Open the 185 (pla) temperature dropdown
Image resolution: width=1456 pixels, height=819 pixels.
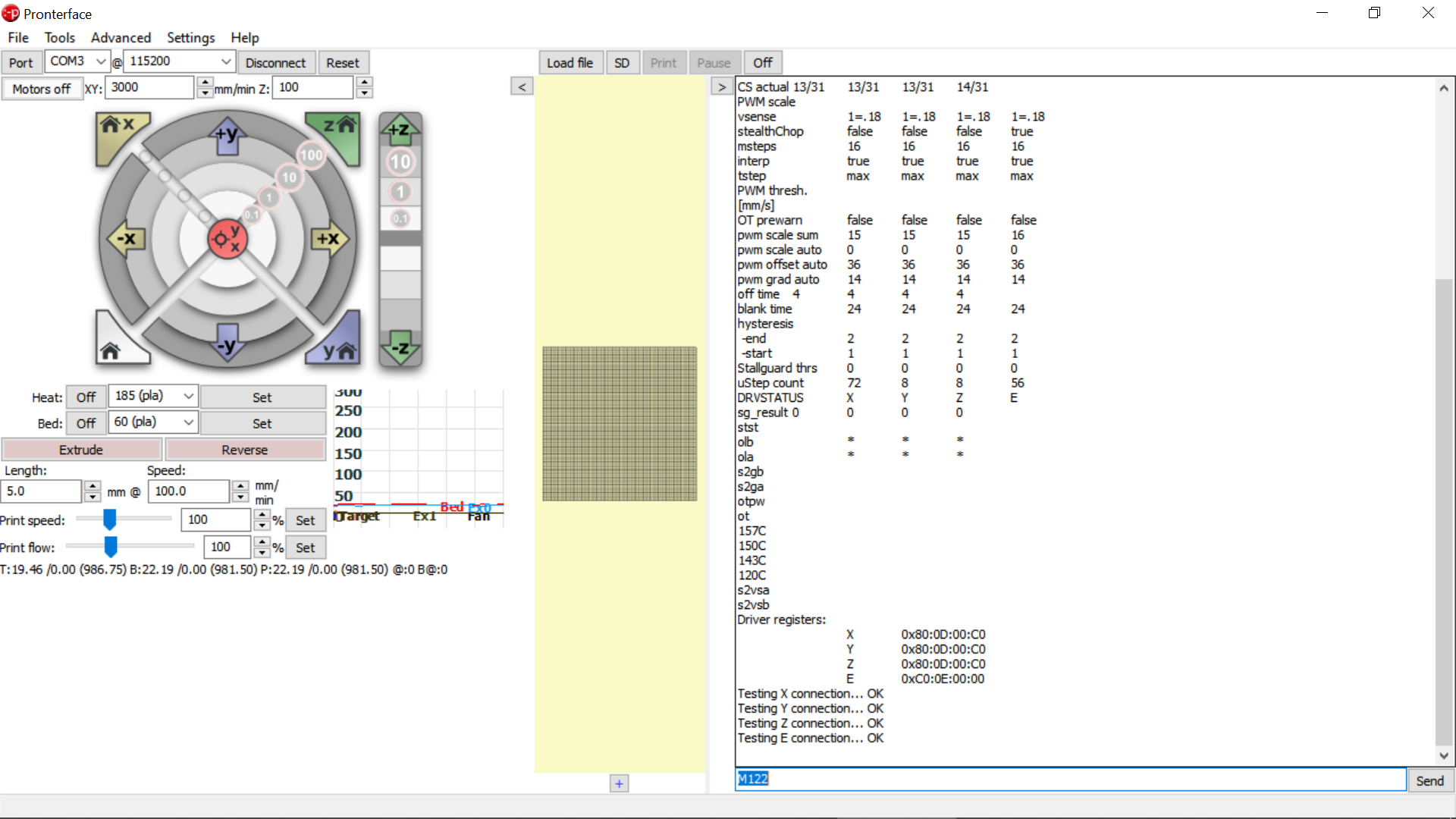[188, 397]
